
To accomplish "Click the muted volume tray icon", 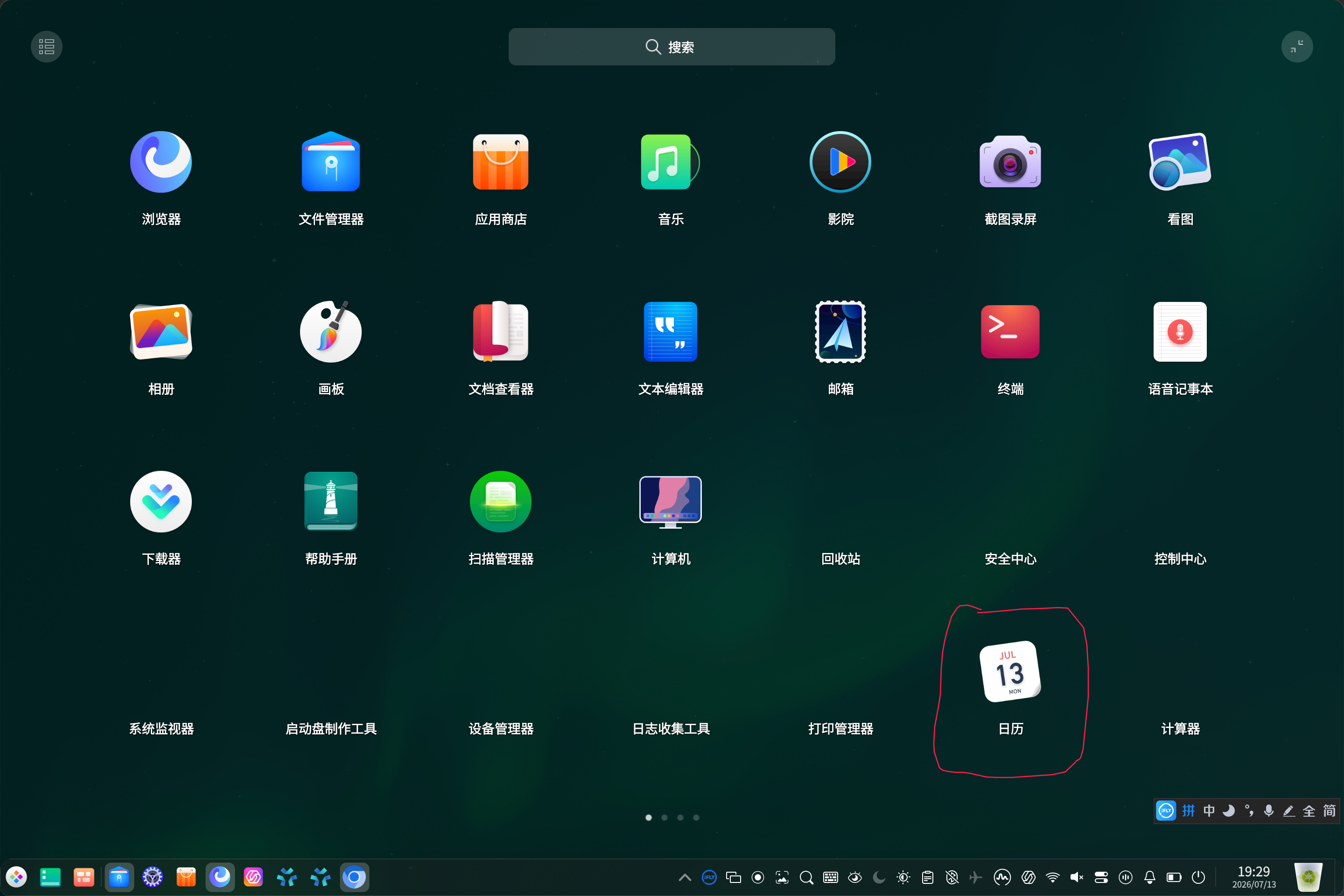I will (1077, 877).
